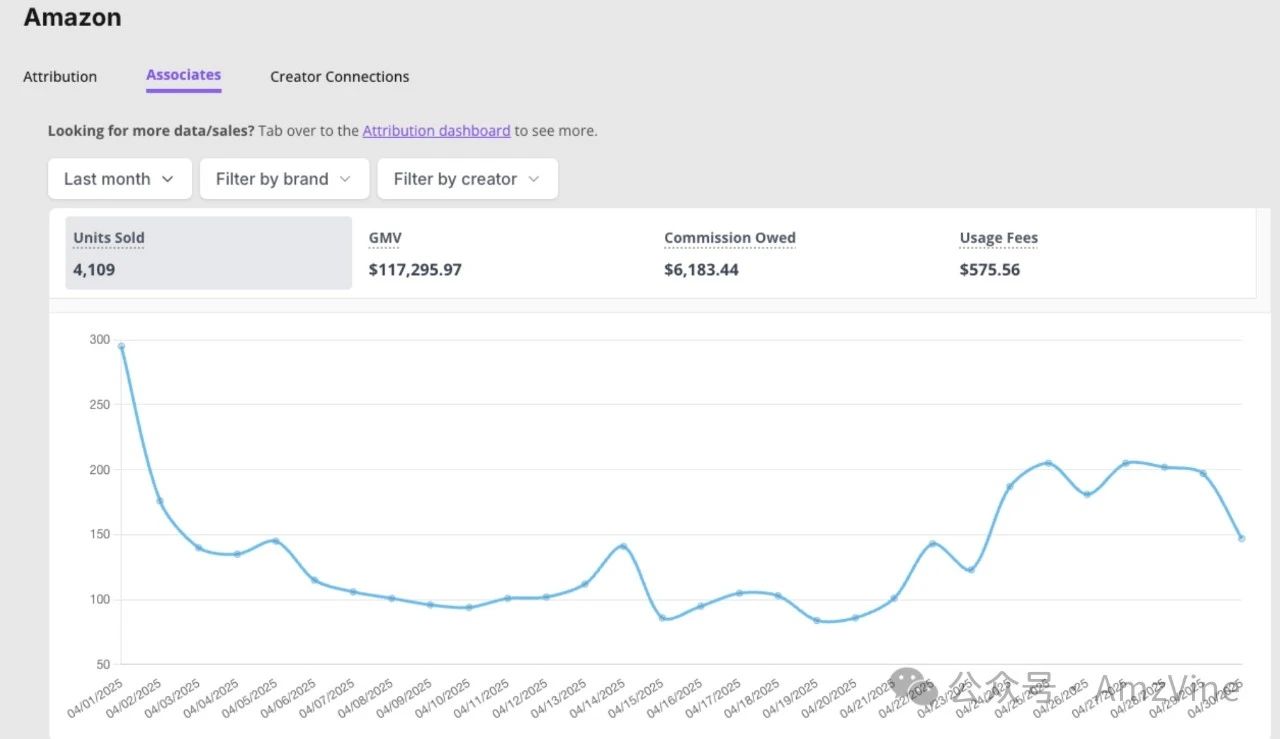The width and height of the screenshot is (1280, 739).
Task: Click the 04/25/2025 chart data point
Action: [1048, 463]
